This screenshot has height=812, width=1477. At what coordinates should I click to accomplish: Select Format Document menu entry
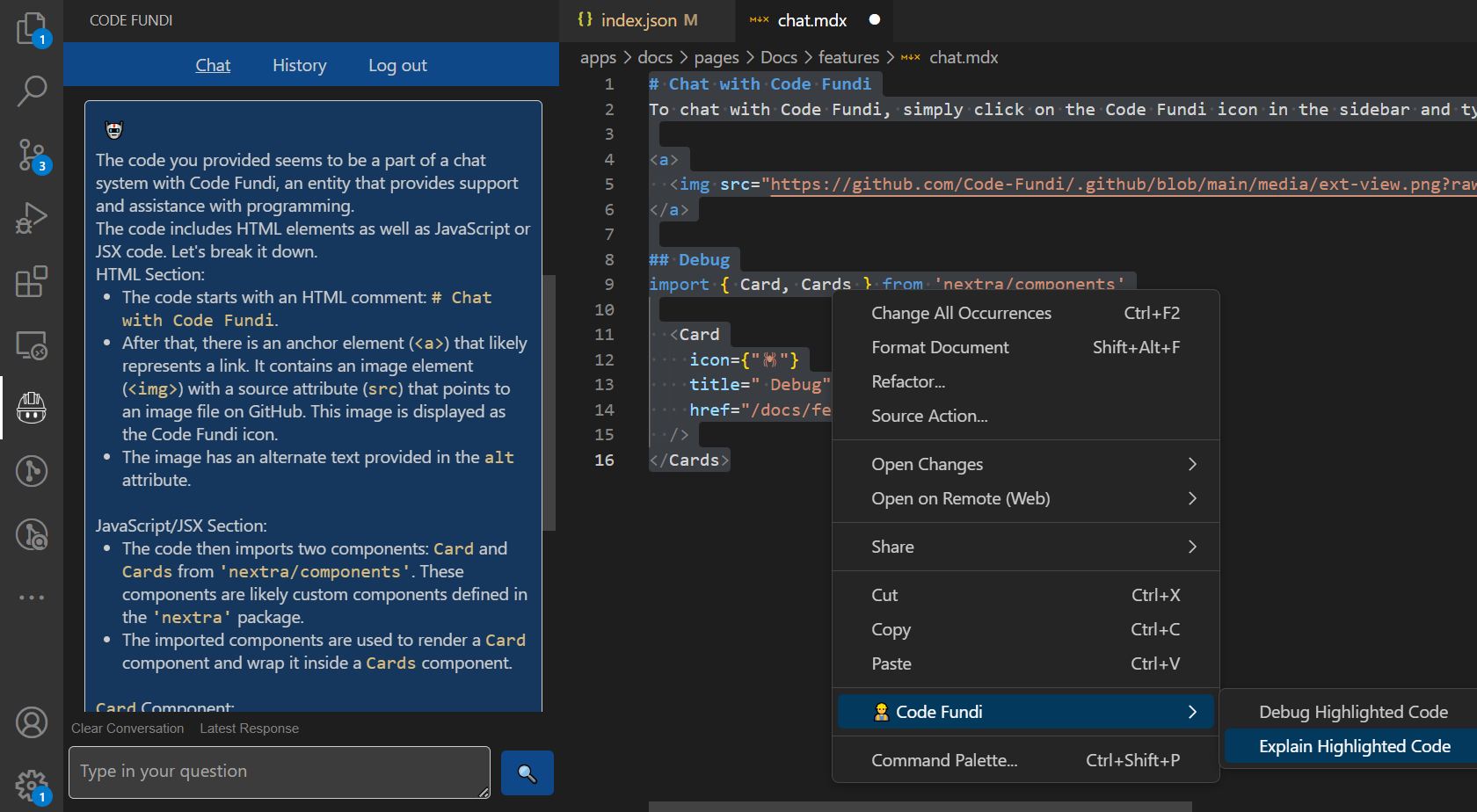pos(1025,347)
